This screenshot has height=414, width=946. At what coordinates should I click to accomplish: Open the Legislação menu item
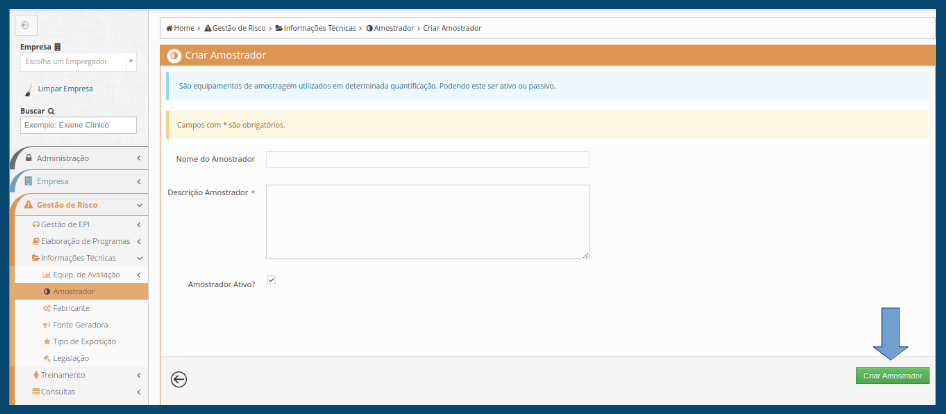71,358
